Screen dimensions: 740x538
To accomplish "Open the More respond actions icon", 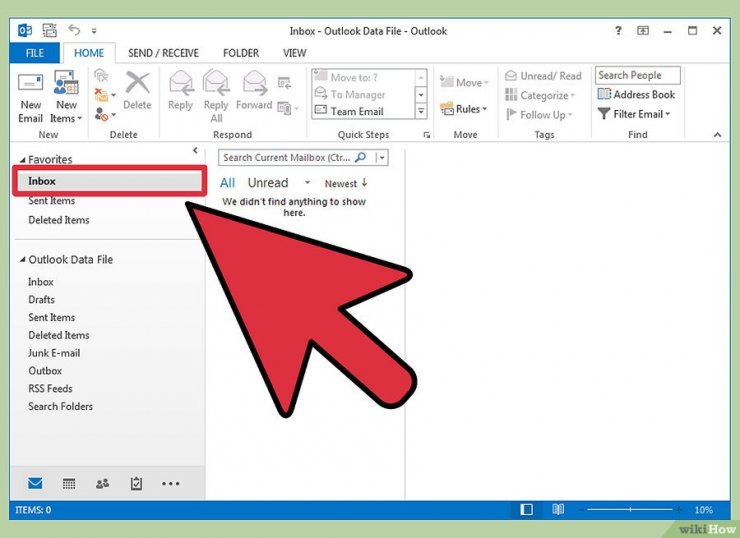I will (288, 109).
